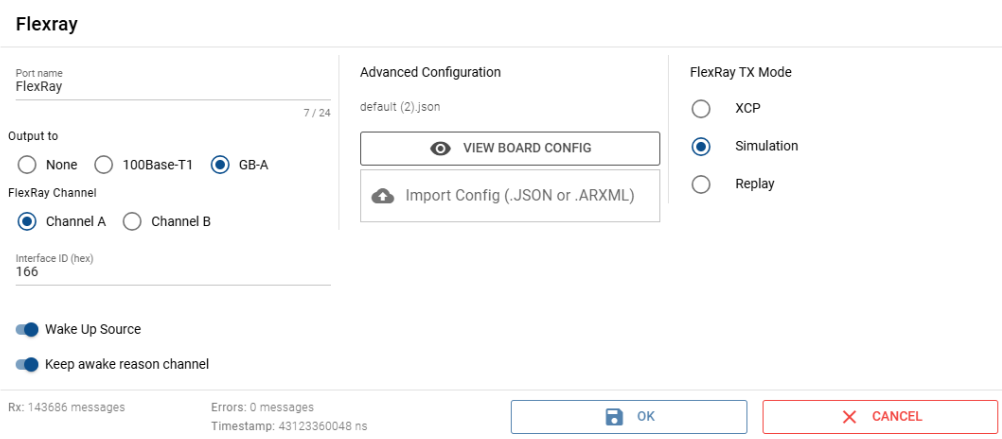
Task: Click the eye icon on View Board Config
Action: coord(440,148)
